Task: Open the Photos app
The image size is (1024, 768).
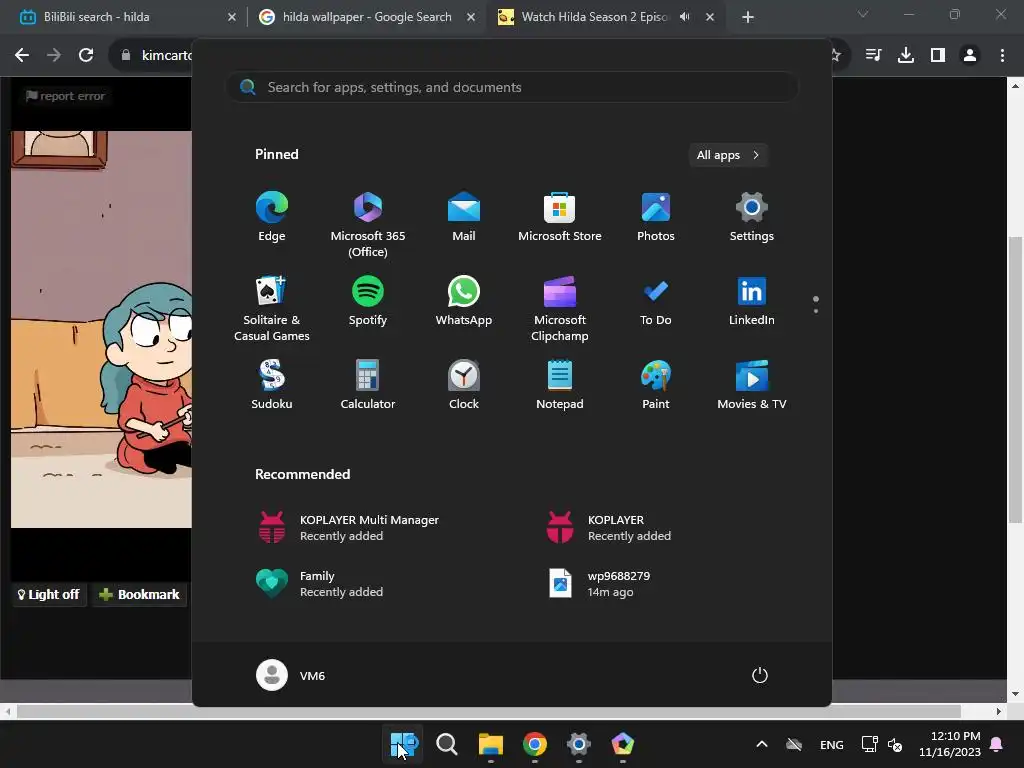Action: tap(656, 217)
